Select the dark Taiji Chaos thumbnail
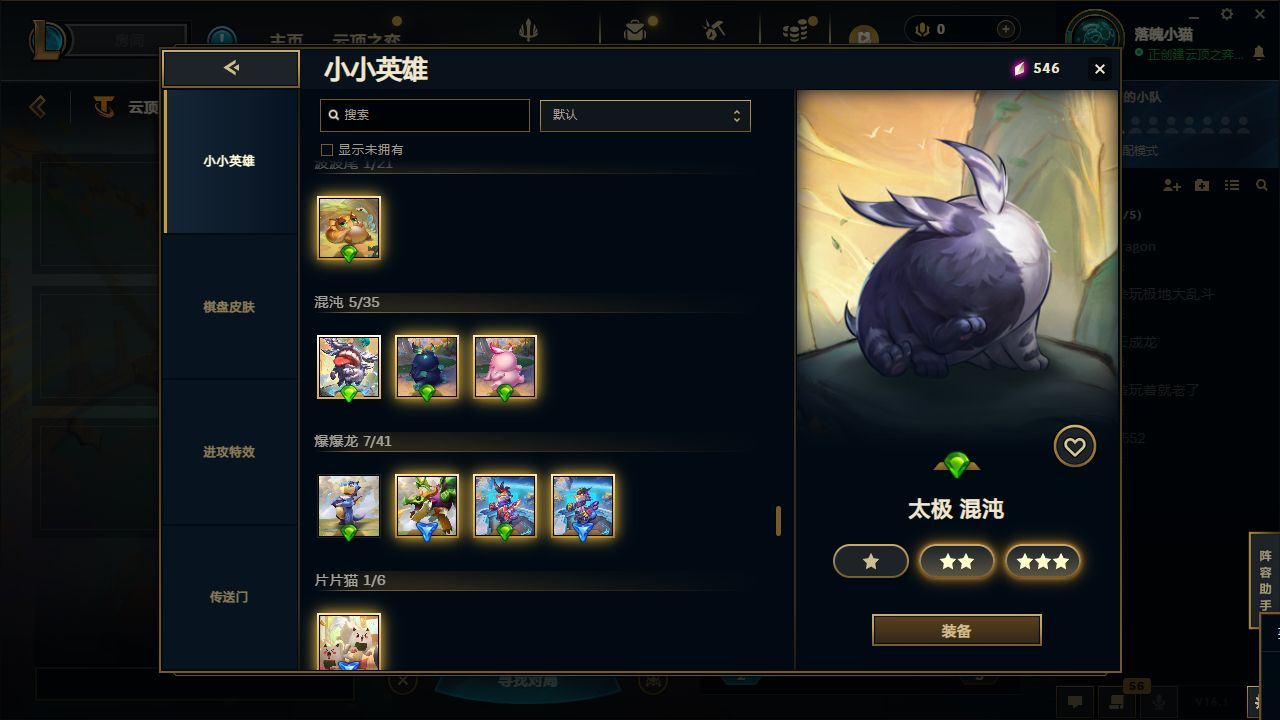The height and width of the screenshot is (720, 1280). pyautogui.click(x=427, y=367)
